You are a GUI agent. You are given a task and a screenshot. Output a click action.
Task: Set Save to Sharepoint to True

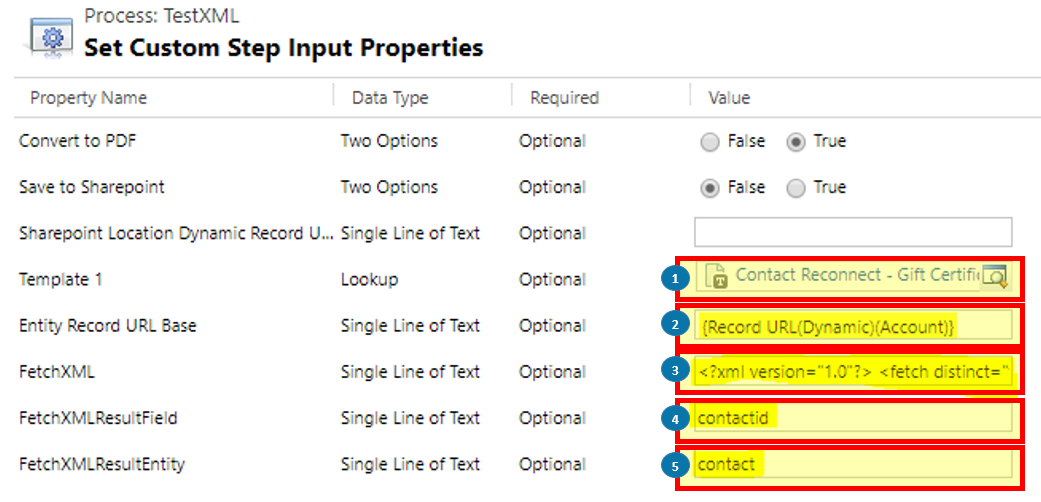tap(797, 188)
